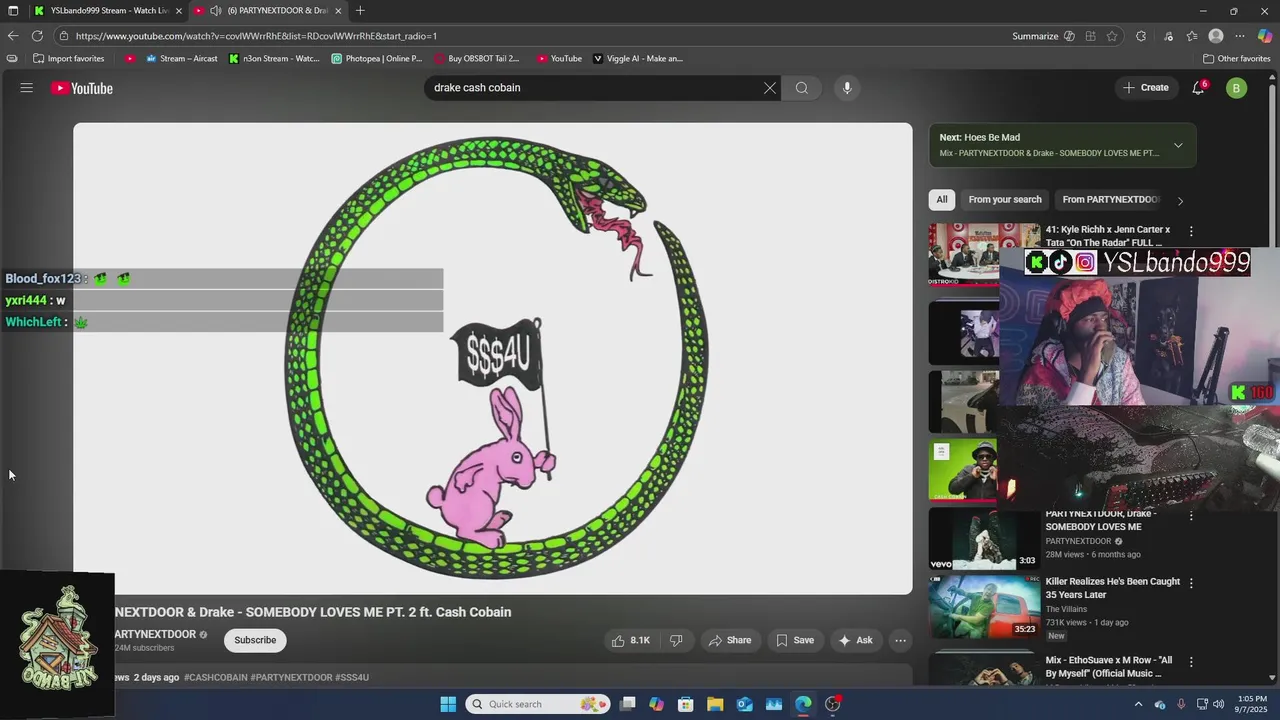
Task: Open the YouTube hamburger guide menu
Action: click(x=27, y=88)
